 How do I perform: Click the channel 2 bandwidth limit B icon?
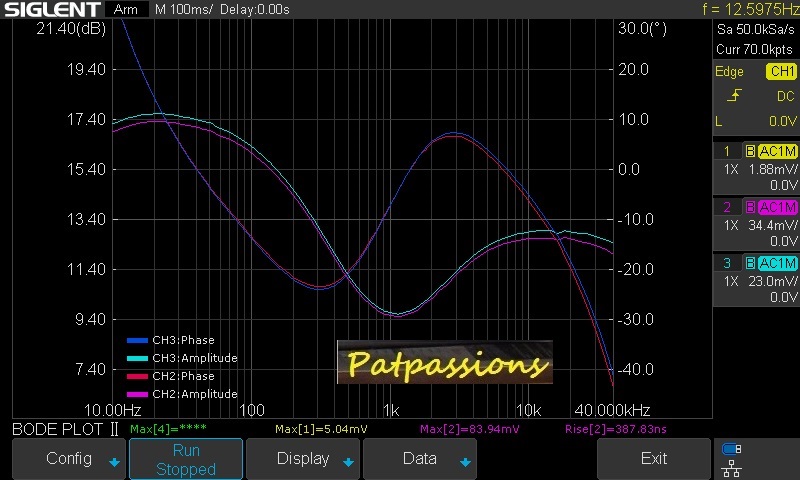(750, 207)
